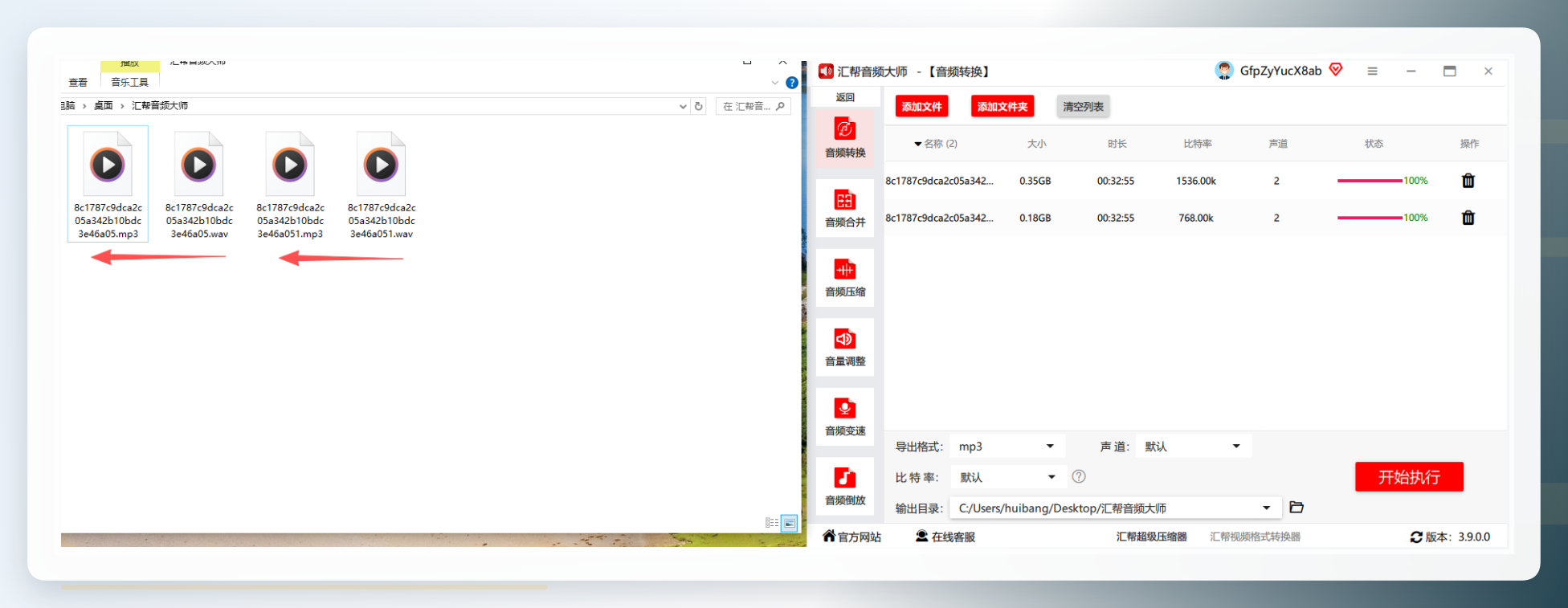The height and width of the screenshot is (608, 1568).
Task: Open the 音乐工具 tab in Explorer
Action: point(129,83)
